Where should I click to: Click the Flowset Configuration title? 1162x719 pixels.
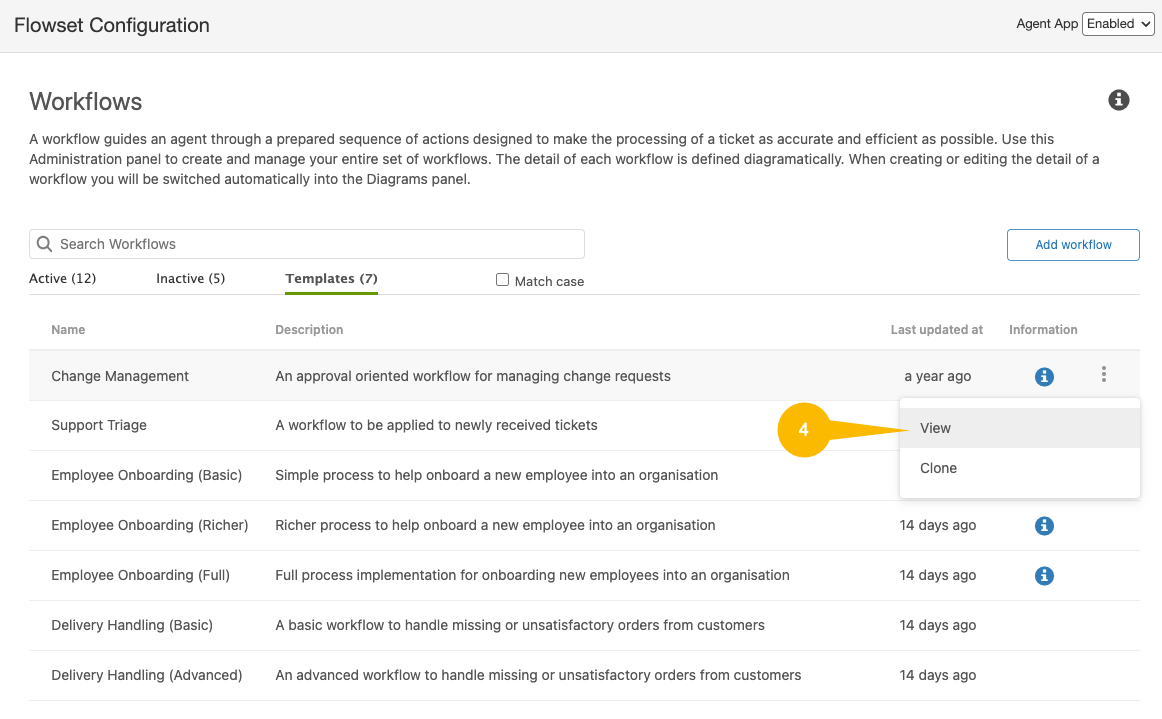[x=112, y=25]
